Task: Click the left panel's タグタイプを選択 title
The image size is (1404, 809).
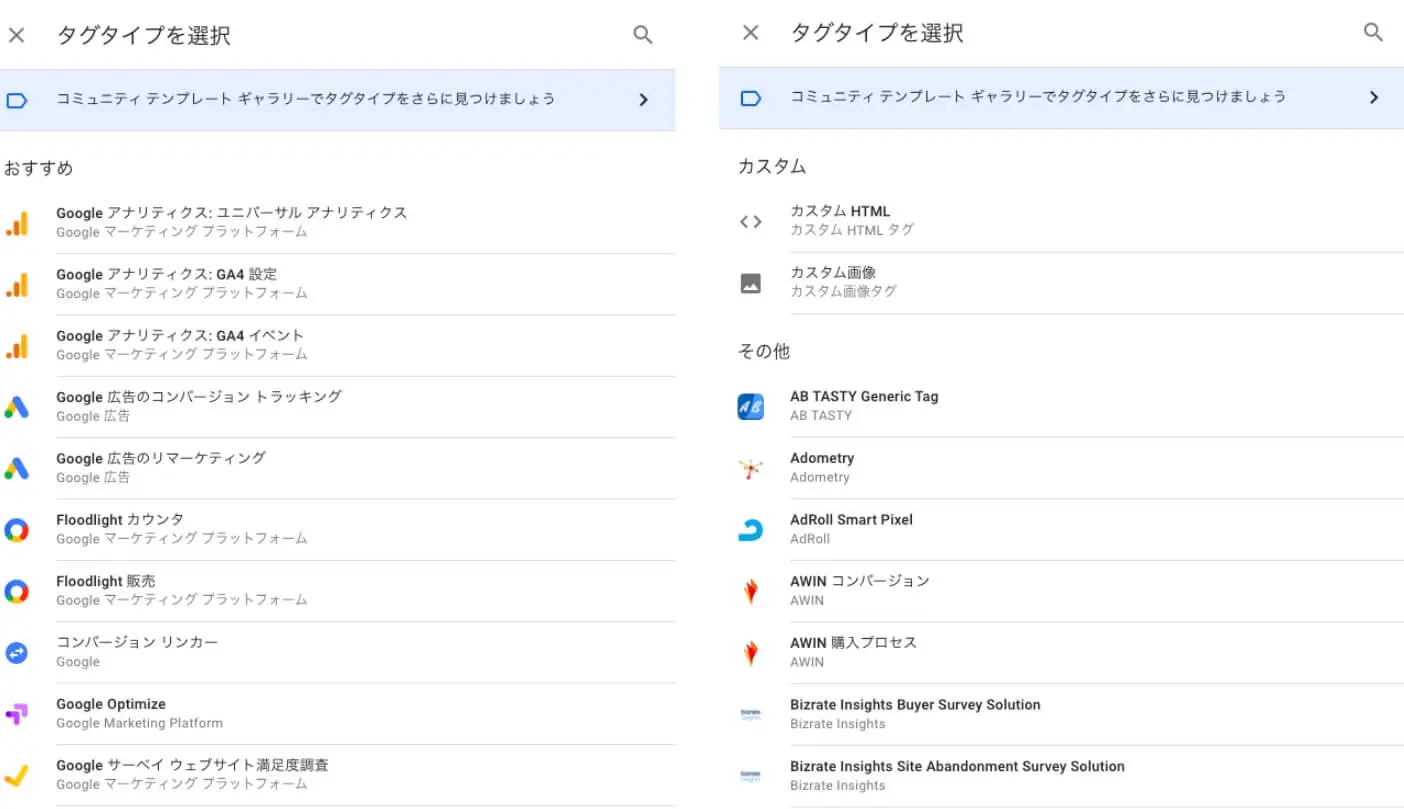Action: (144, 35)
